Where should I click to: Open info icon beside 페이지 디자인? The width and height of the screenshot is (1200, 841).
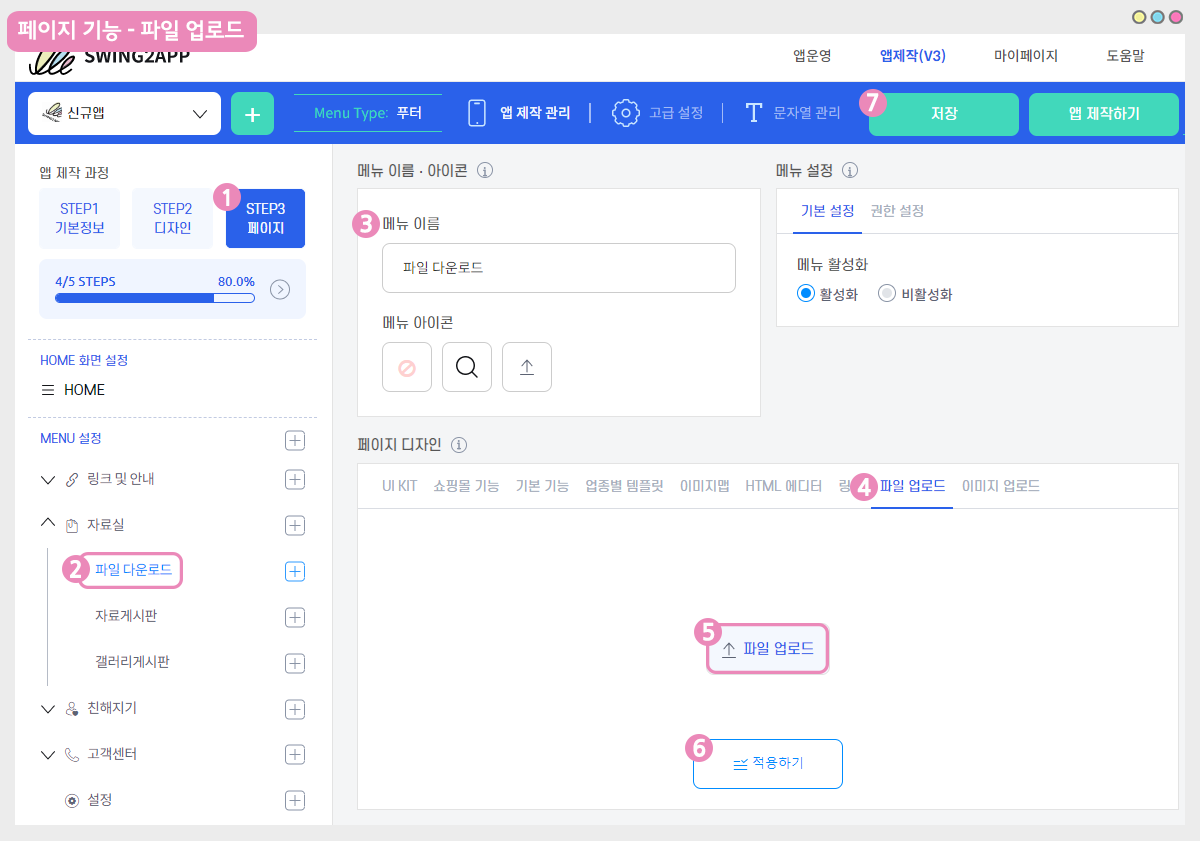click(x=460, y=445)
